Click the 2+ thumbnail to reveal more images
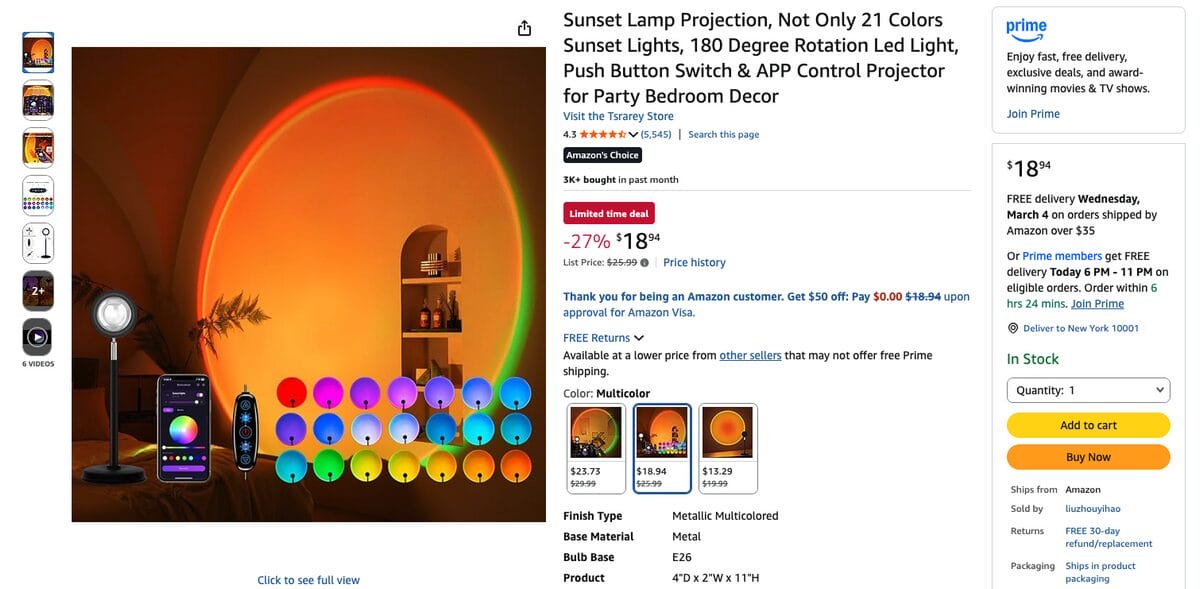1200x589 pixels. point(37,291)
